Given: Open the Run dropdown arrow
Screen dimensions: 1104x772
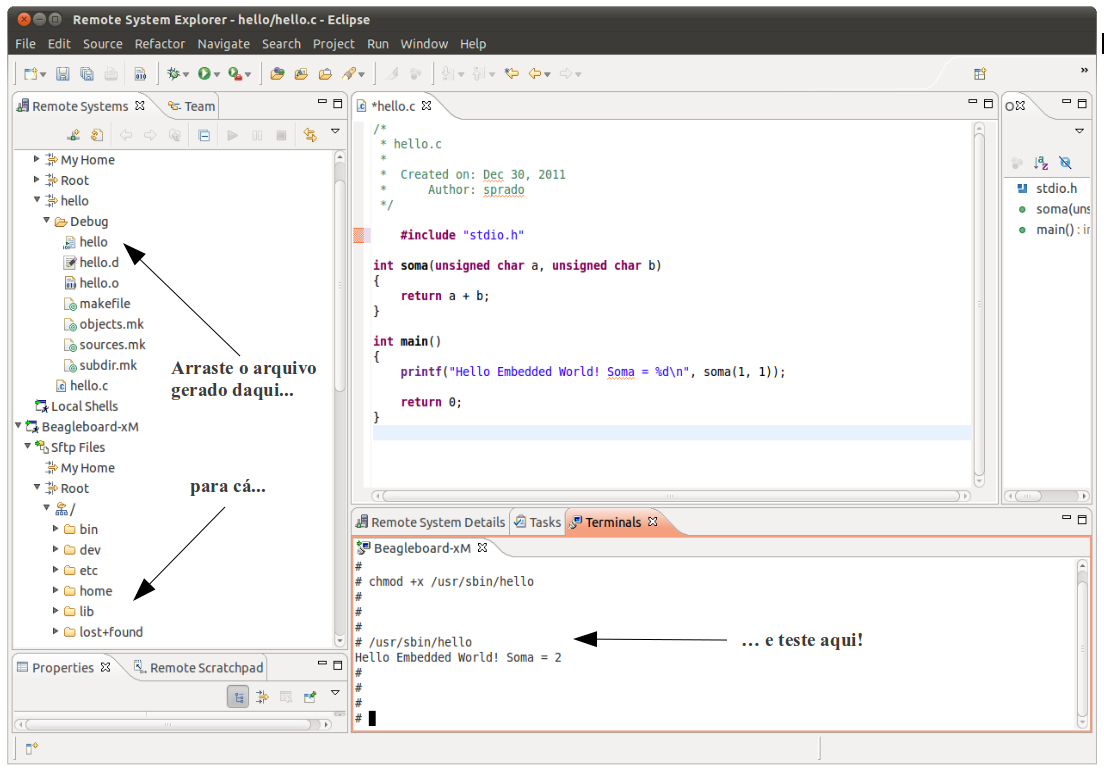Looking at the screenshot, I should tap(217, 75).
